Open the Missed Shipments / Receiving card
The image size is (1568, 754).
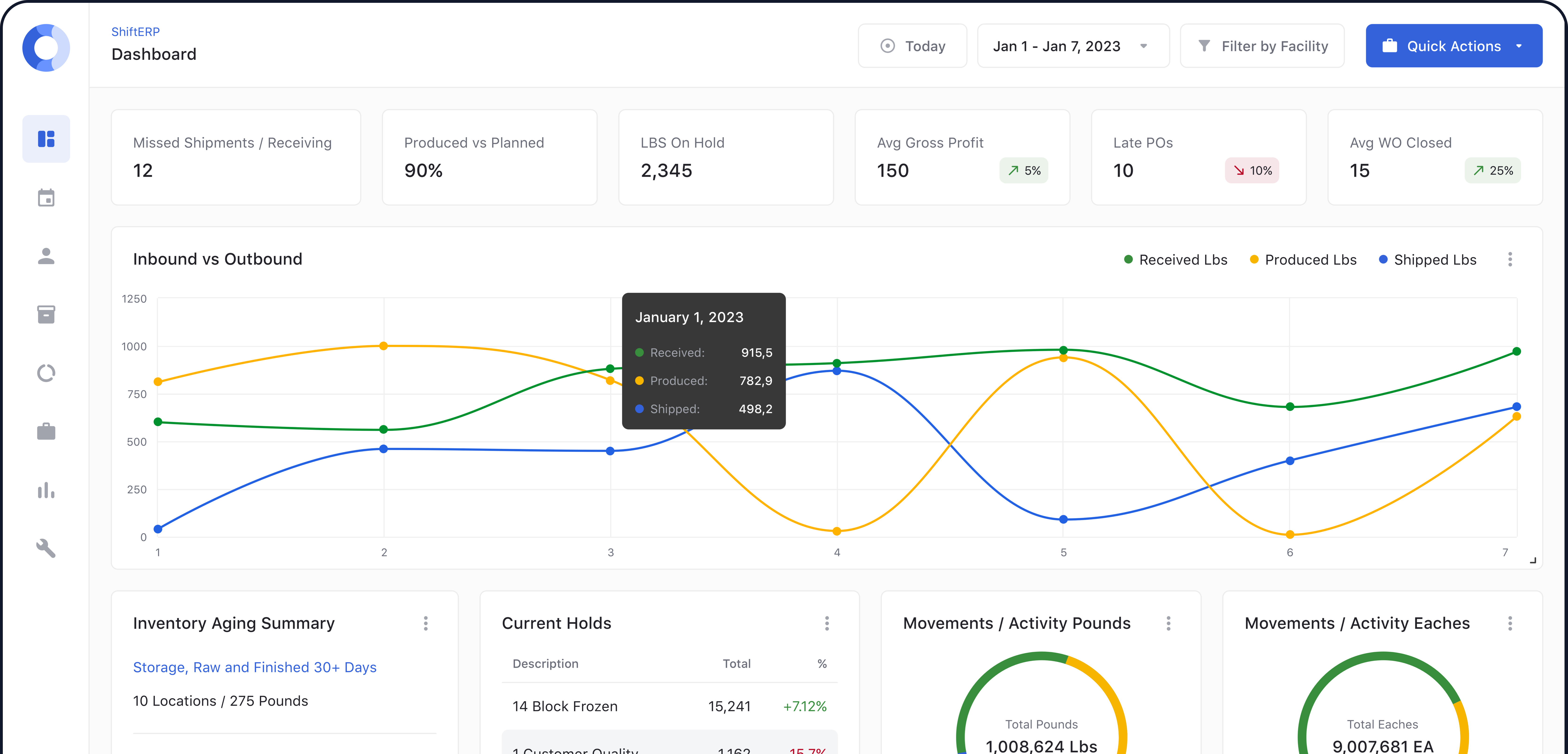point(236,157)
